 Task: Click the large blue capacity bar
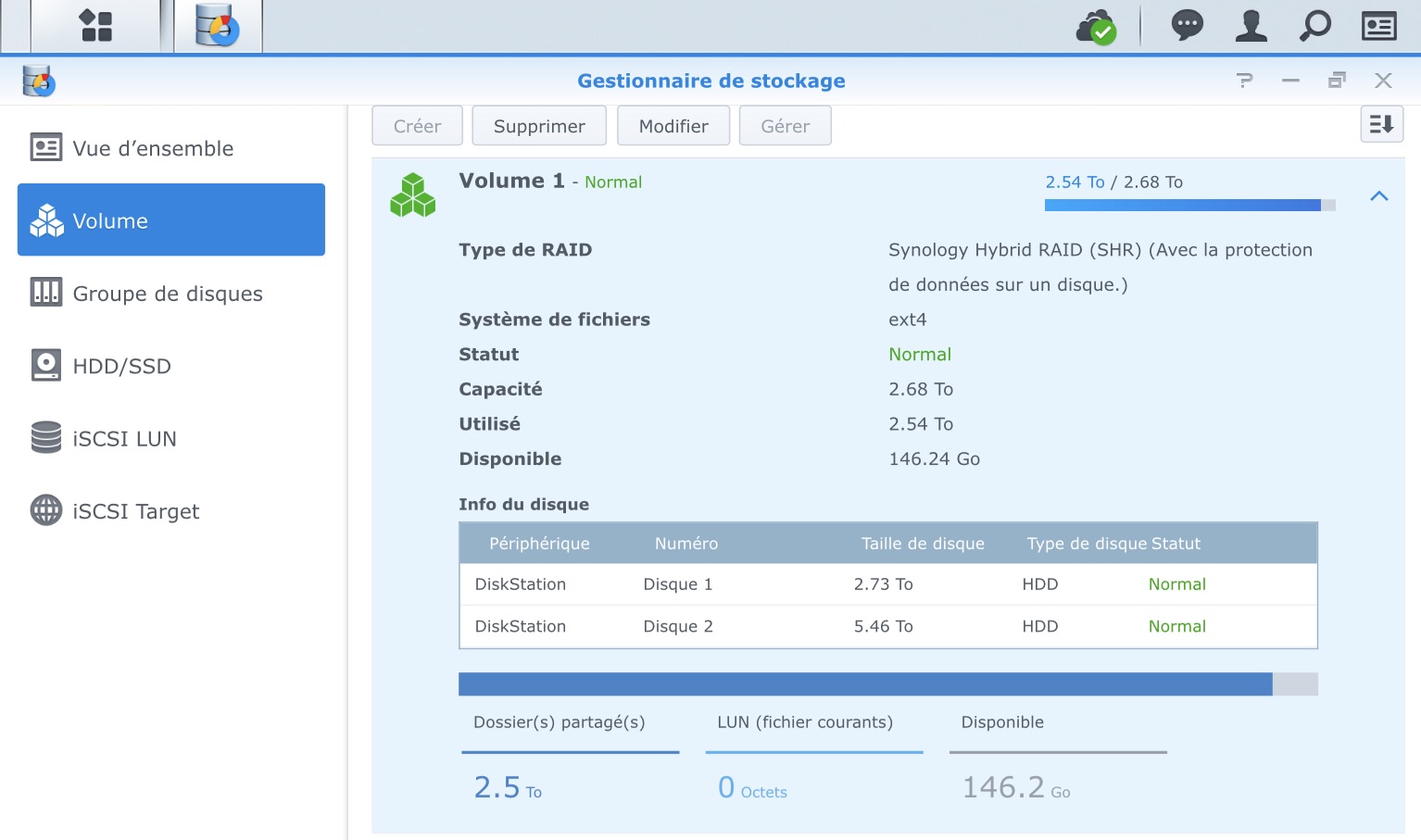(x=888, y=683)
